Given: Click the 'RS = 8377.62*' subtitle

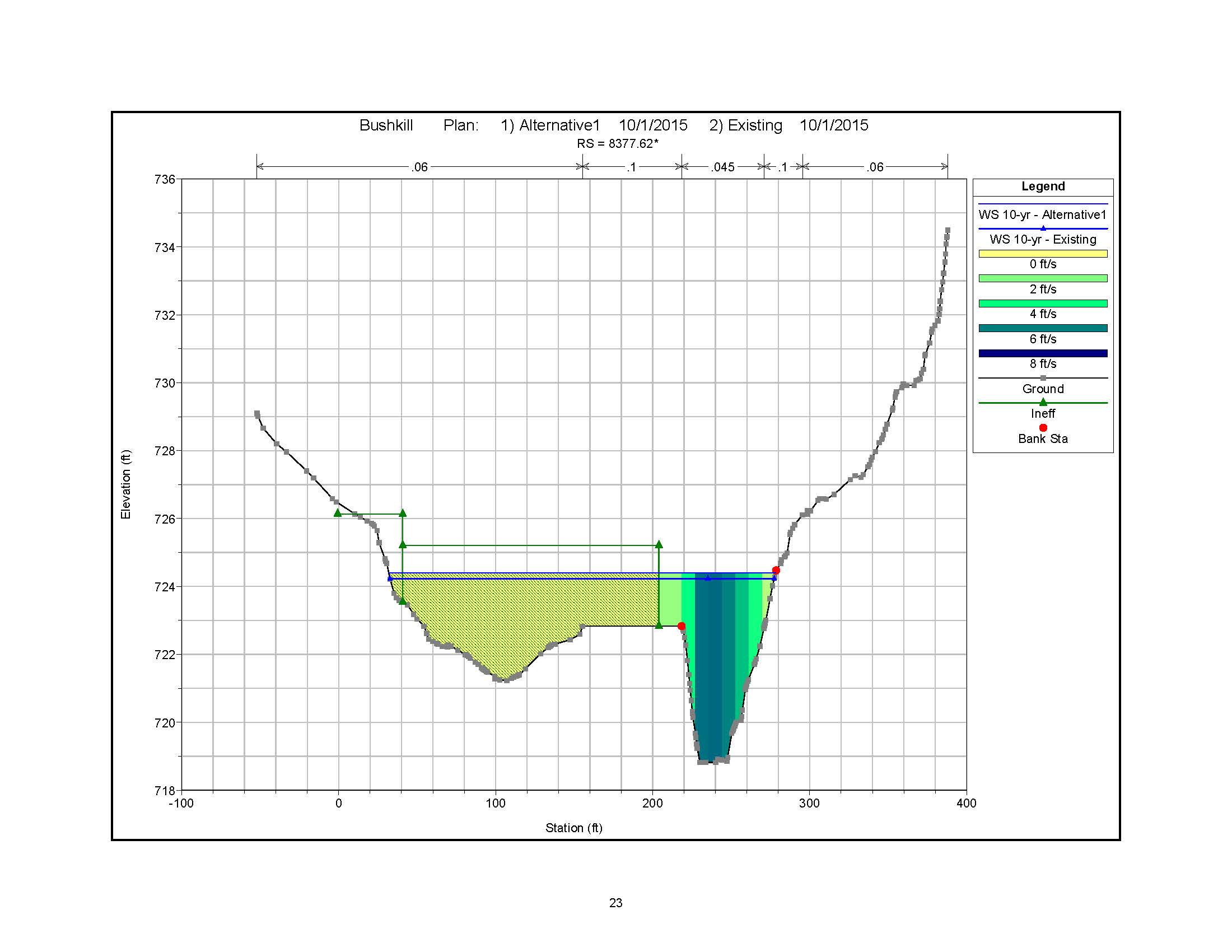Looking at the screenshot, I should [617, 144].
